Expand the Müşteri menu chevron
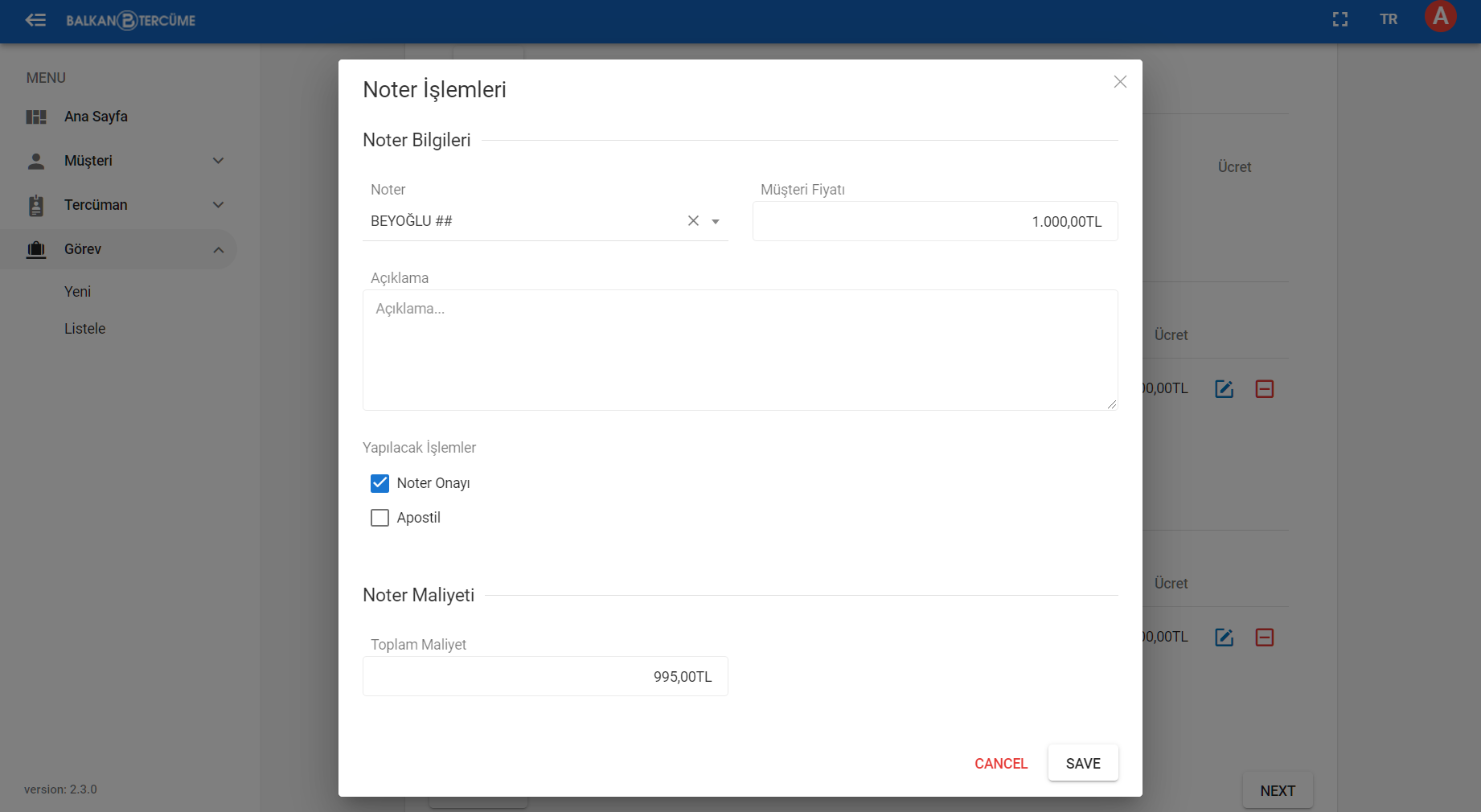The width and height of the screenshot is (1481, 812). coord(218,161)
